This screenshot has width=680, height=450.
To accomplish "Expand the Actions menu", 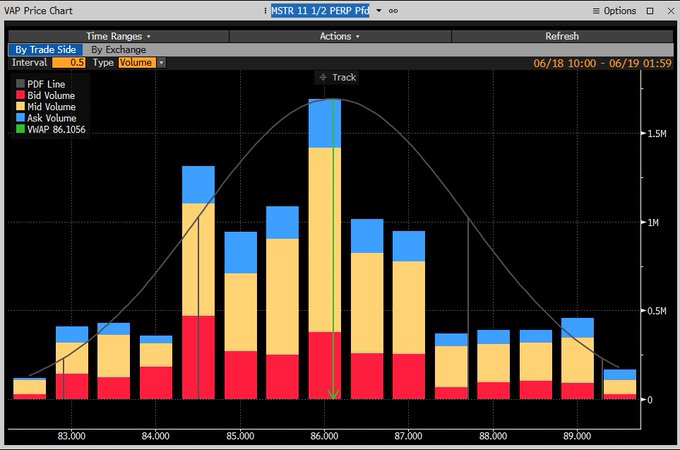I will click(340, 36).
